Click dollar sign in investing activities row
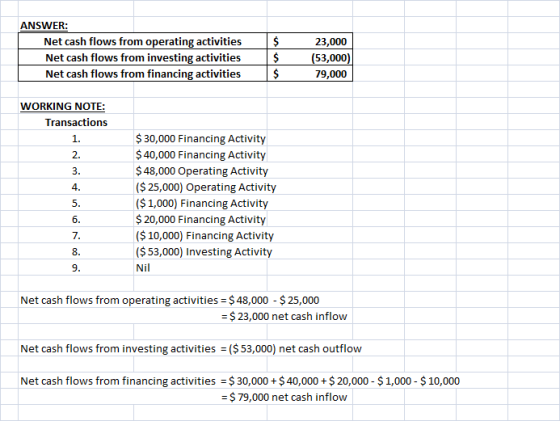This screenshot has width=560, height=421. [x=276, y=58]
